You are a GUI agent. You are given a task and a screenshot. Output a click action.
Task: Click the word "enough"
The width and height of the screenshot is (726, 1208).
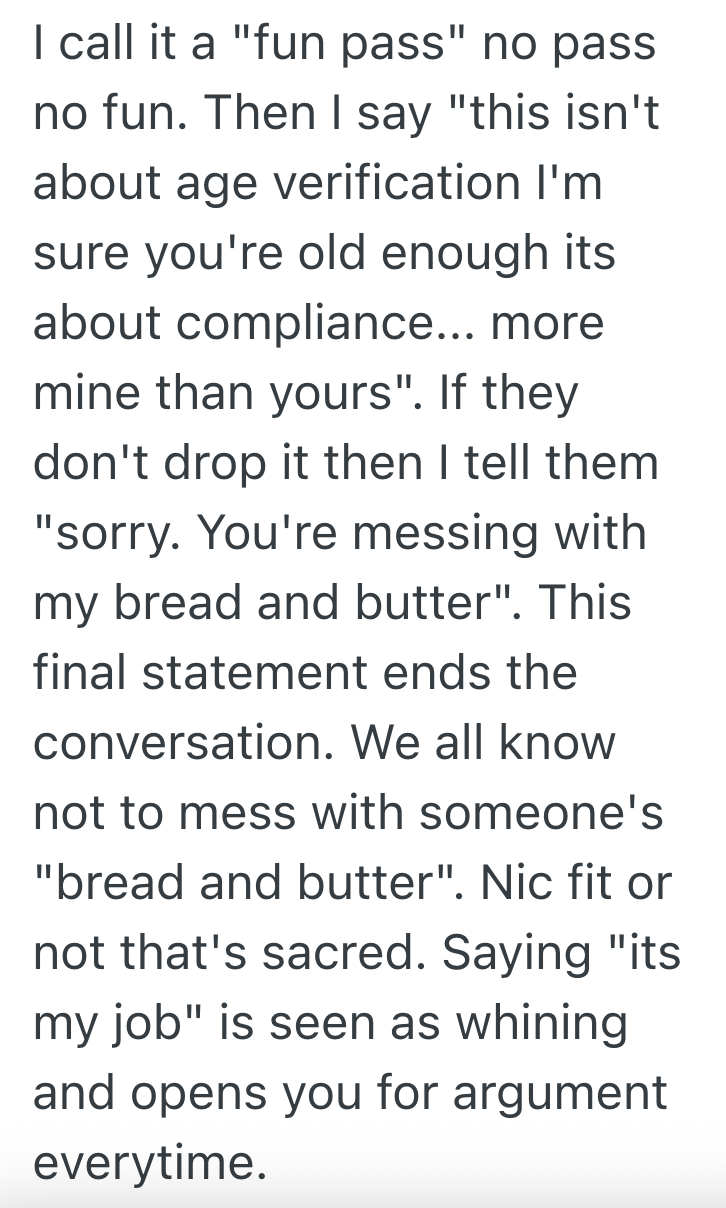[474, 255]
